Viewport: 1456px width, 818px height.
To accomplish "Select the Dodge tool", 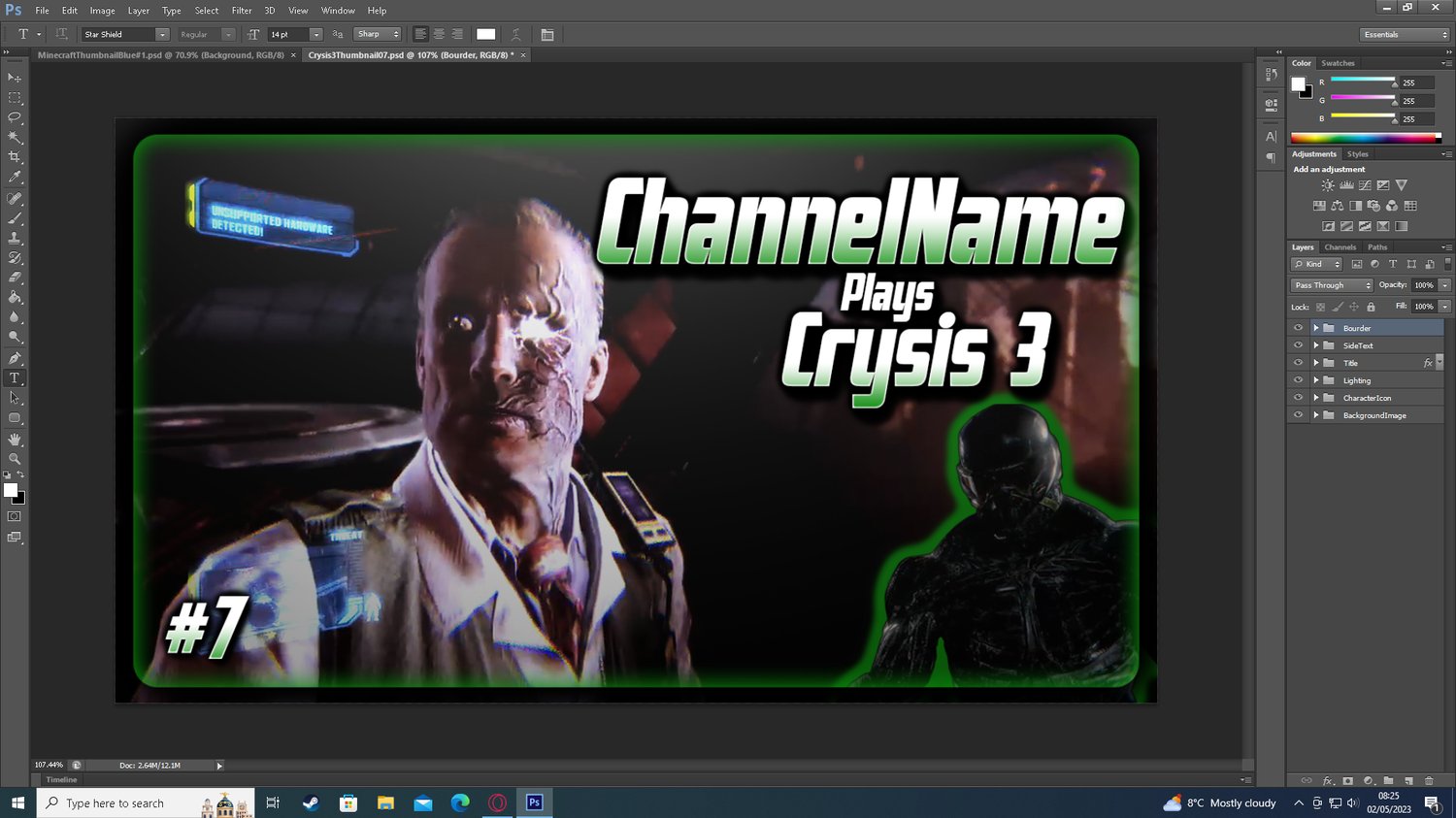I will [x=15, y=338].
